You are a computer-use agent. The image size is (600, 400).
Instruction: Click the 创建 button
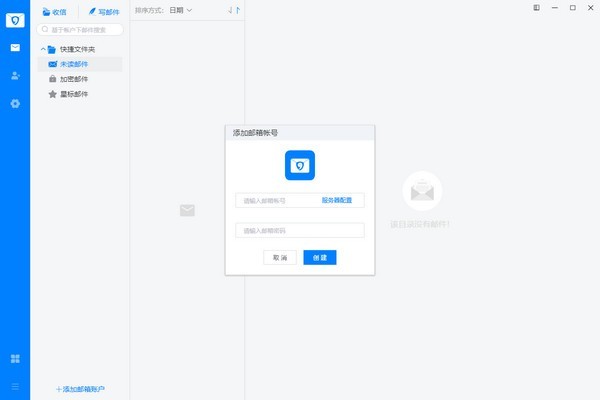click(x=320, y=258)
